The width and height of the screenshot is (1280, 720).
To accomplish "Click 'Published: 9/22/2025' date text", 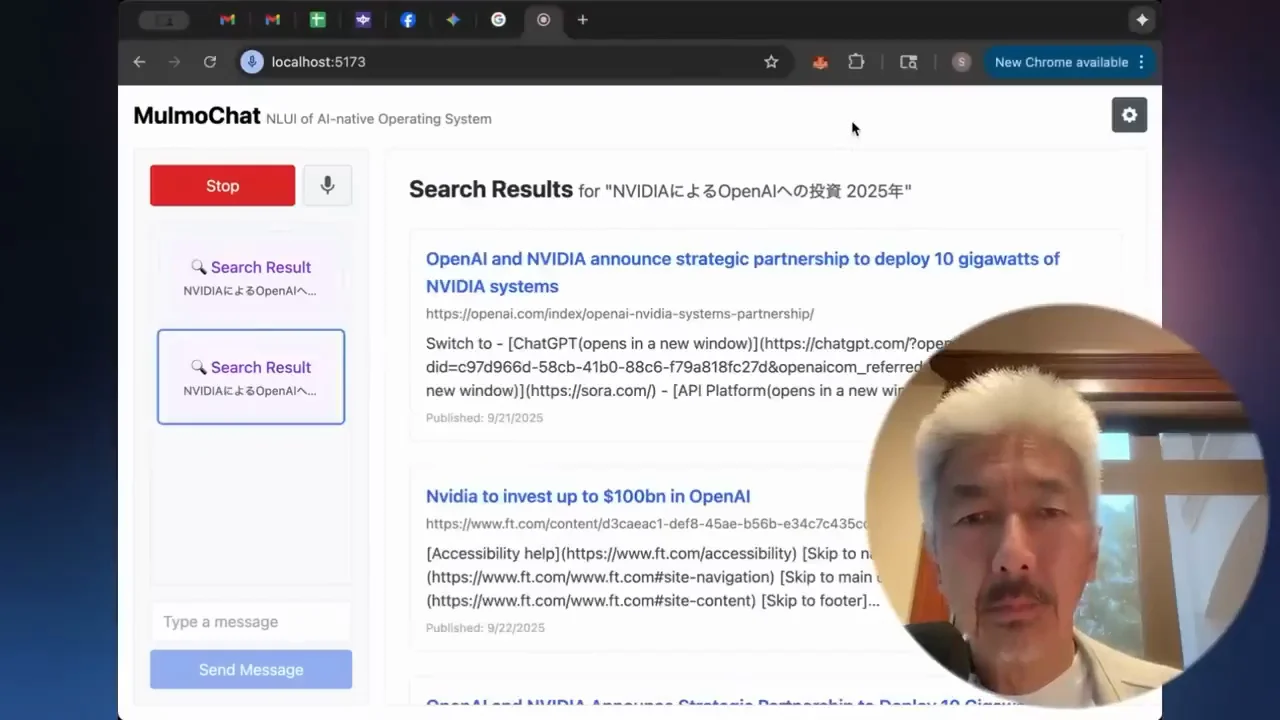I will (x=485, y=628).
